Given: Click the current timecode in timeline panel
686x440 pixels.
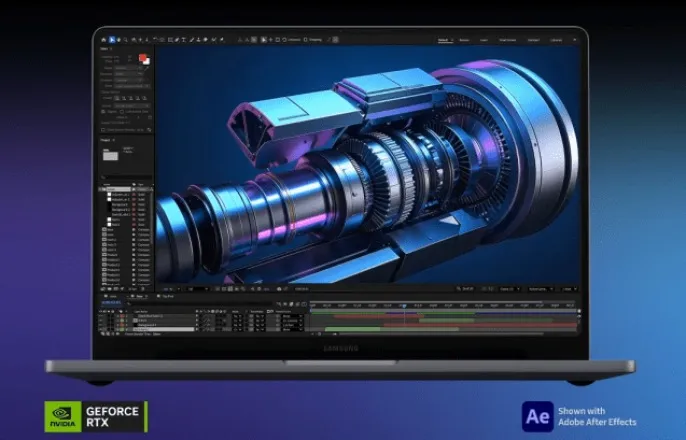Looking at the screenshot, I should coord(111,302).
